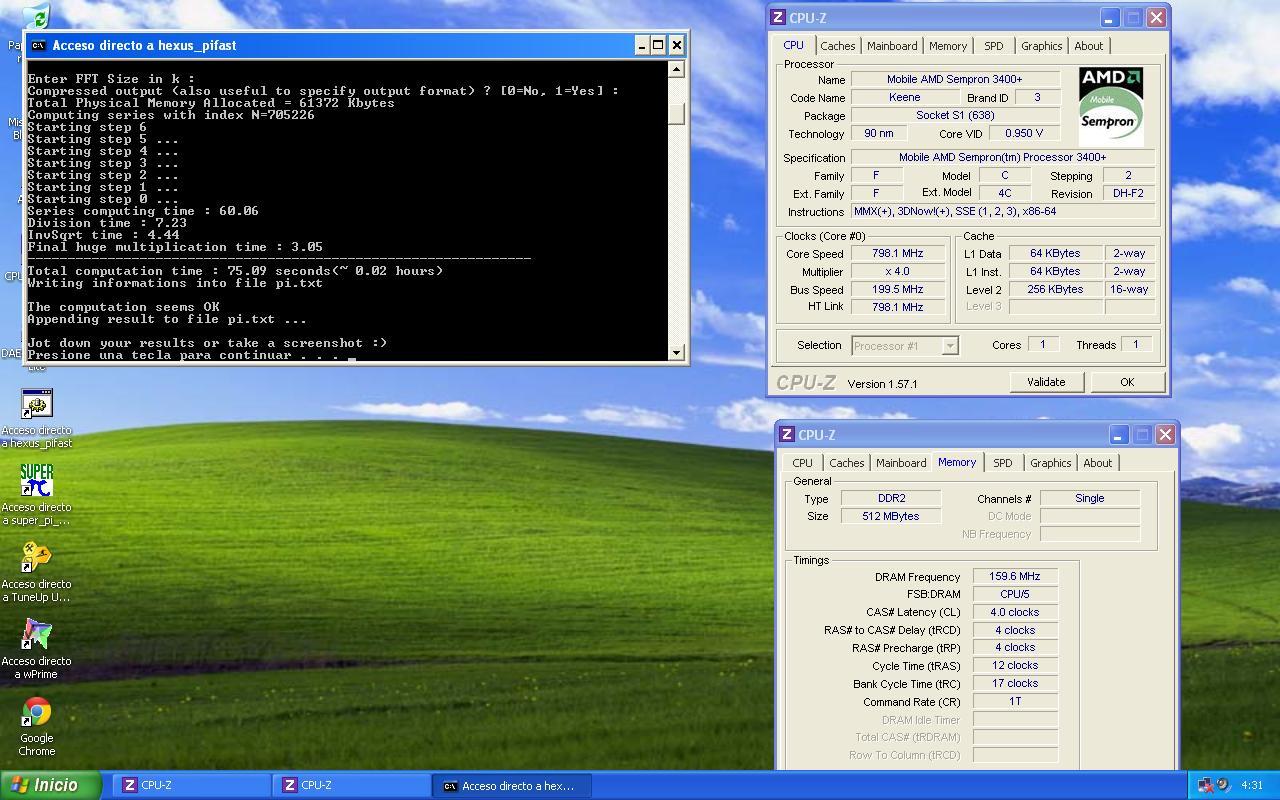Screen dimensions: 1280x800
Task: Switch to CPU tab in the Memory window
Action: pos(802,463)
